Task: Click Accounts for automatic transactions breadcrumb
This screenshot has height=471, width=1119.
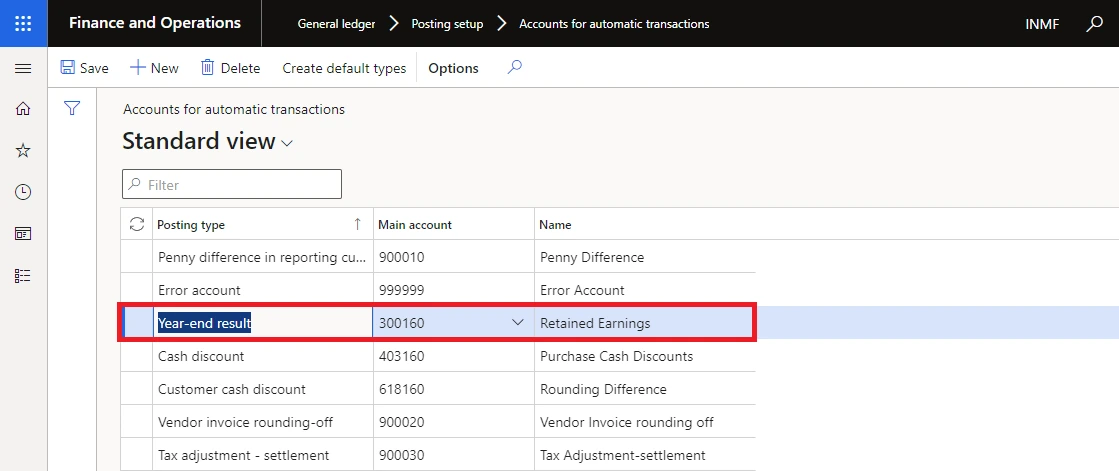Action: [x=614, y=24]
